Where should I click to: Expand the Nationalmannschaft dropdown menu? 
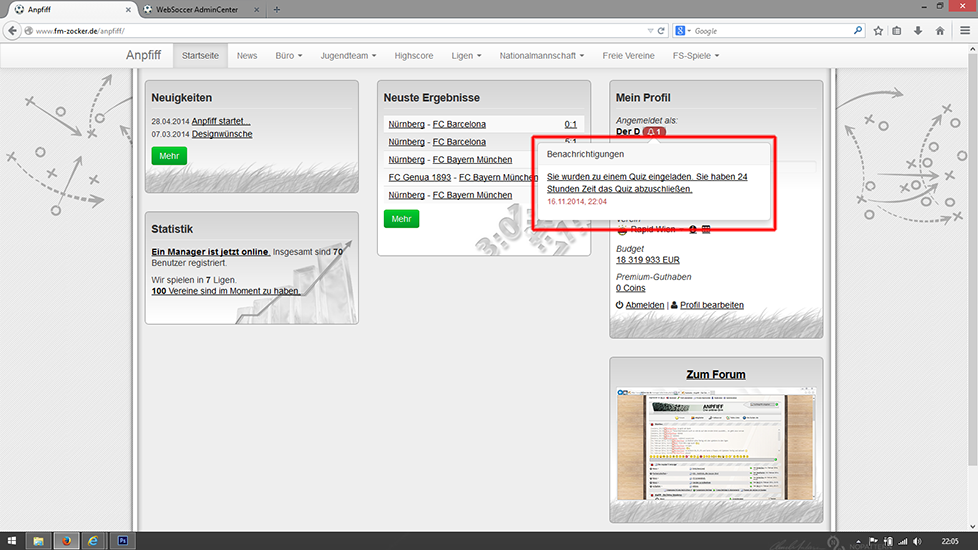[541, 56]
